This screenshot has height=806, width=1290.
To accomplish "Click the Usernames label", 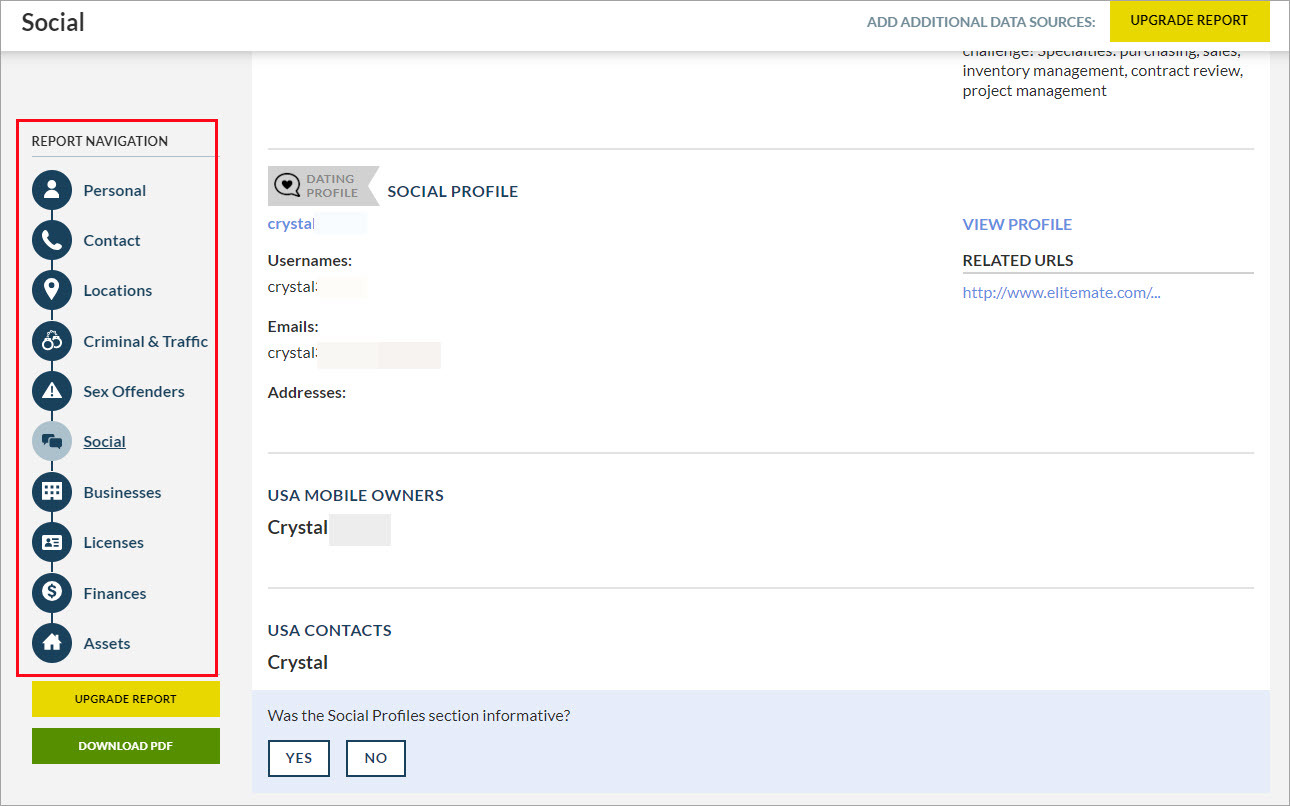I will pos(310,260).
